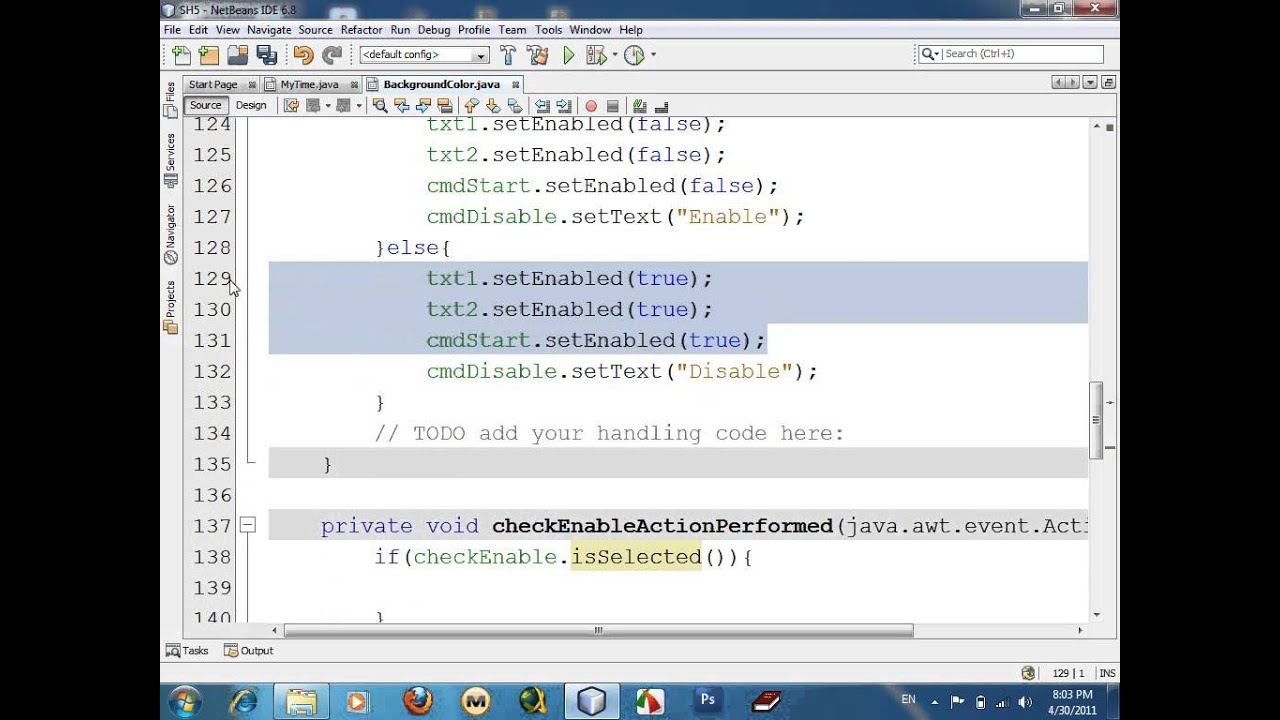Screen dimensions: 1280x720
Task: Click the Find Selection magnifier icon
Action: pos(380,105)
